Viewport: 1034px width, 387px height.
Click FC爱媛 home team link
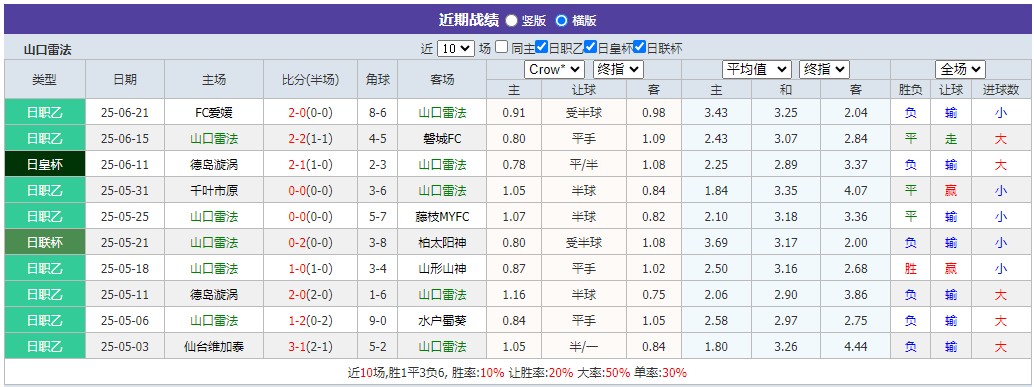click(x=214, y=113)
